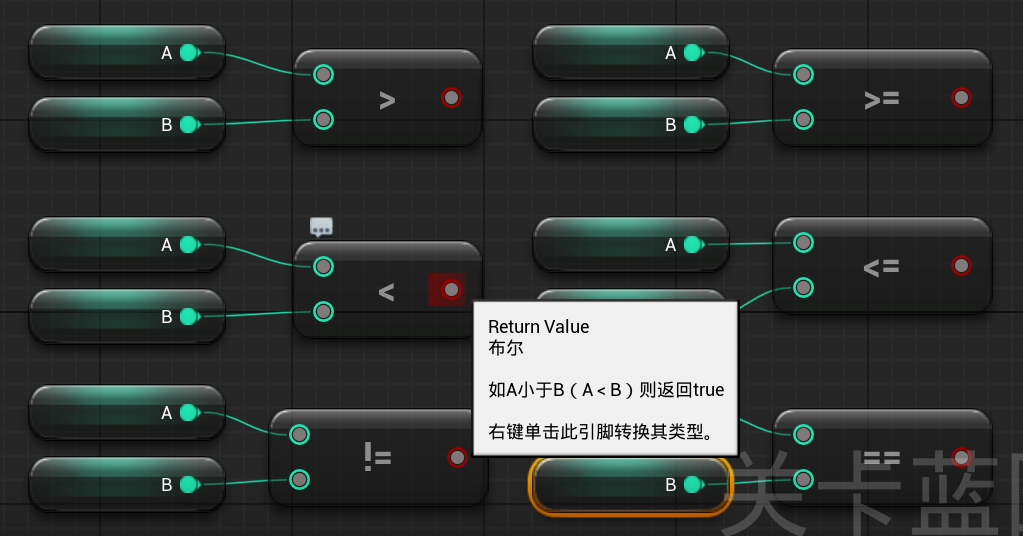Select variable A node wired to the < node
Screen dimensions: 1023x536
[x=100, y=244]
